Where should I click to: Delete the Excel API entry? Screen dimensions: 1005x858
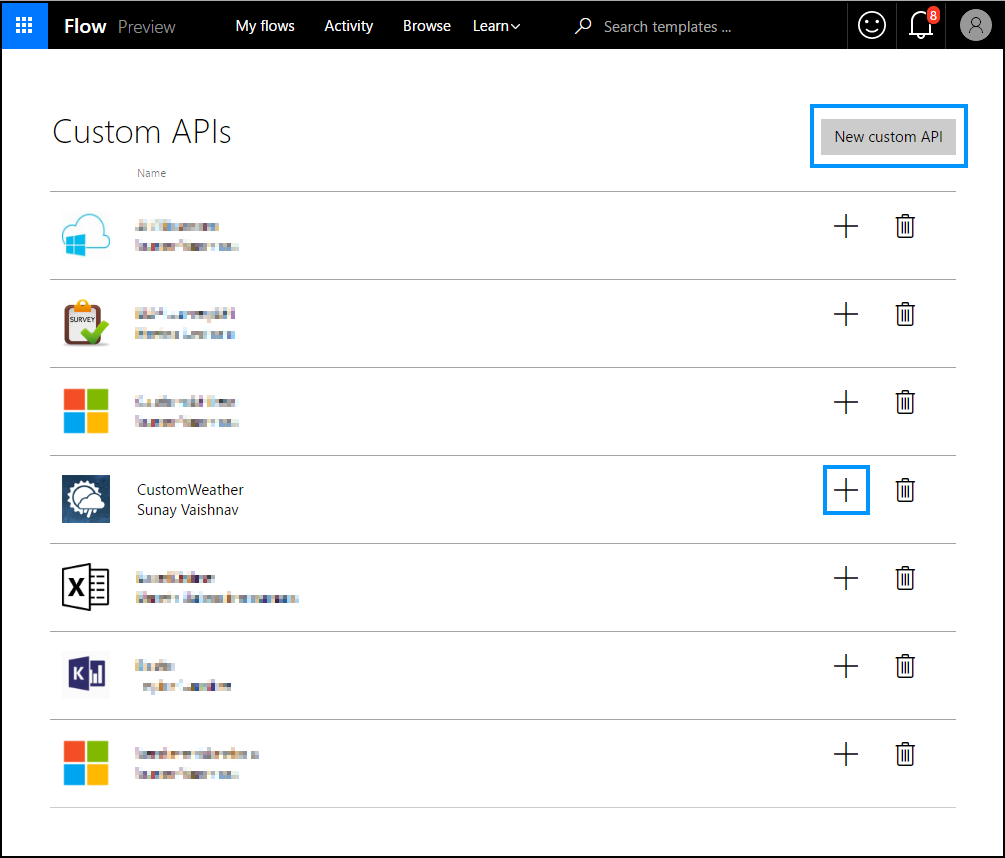[905, 578]
